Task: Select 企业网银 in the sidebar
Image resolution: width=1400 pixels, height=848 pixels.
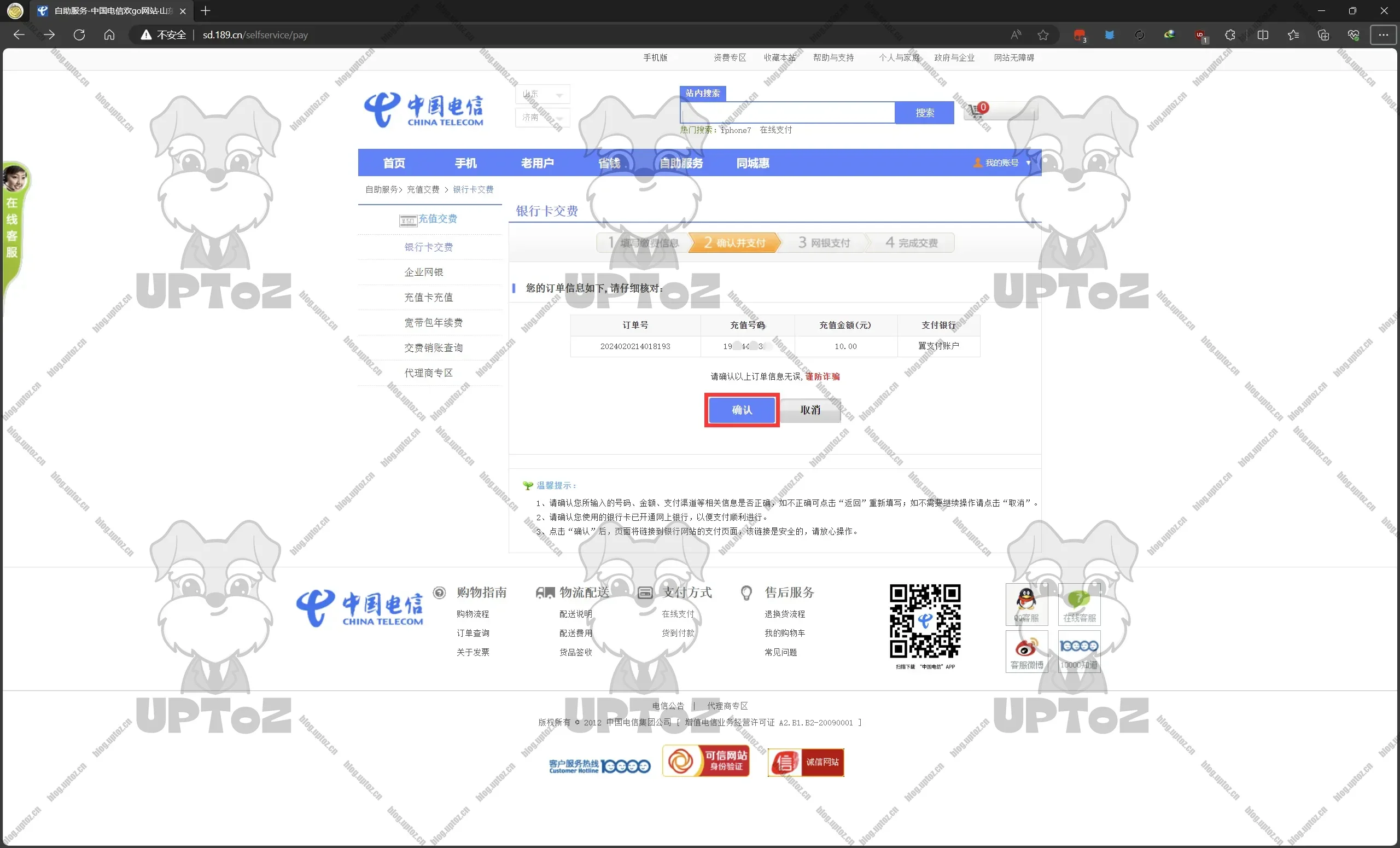Action: (423, 272)
